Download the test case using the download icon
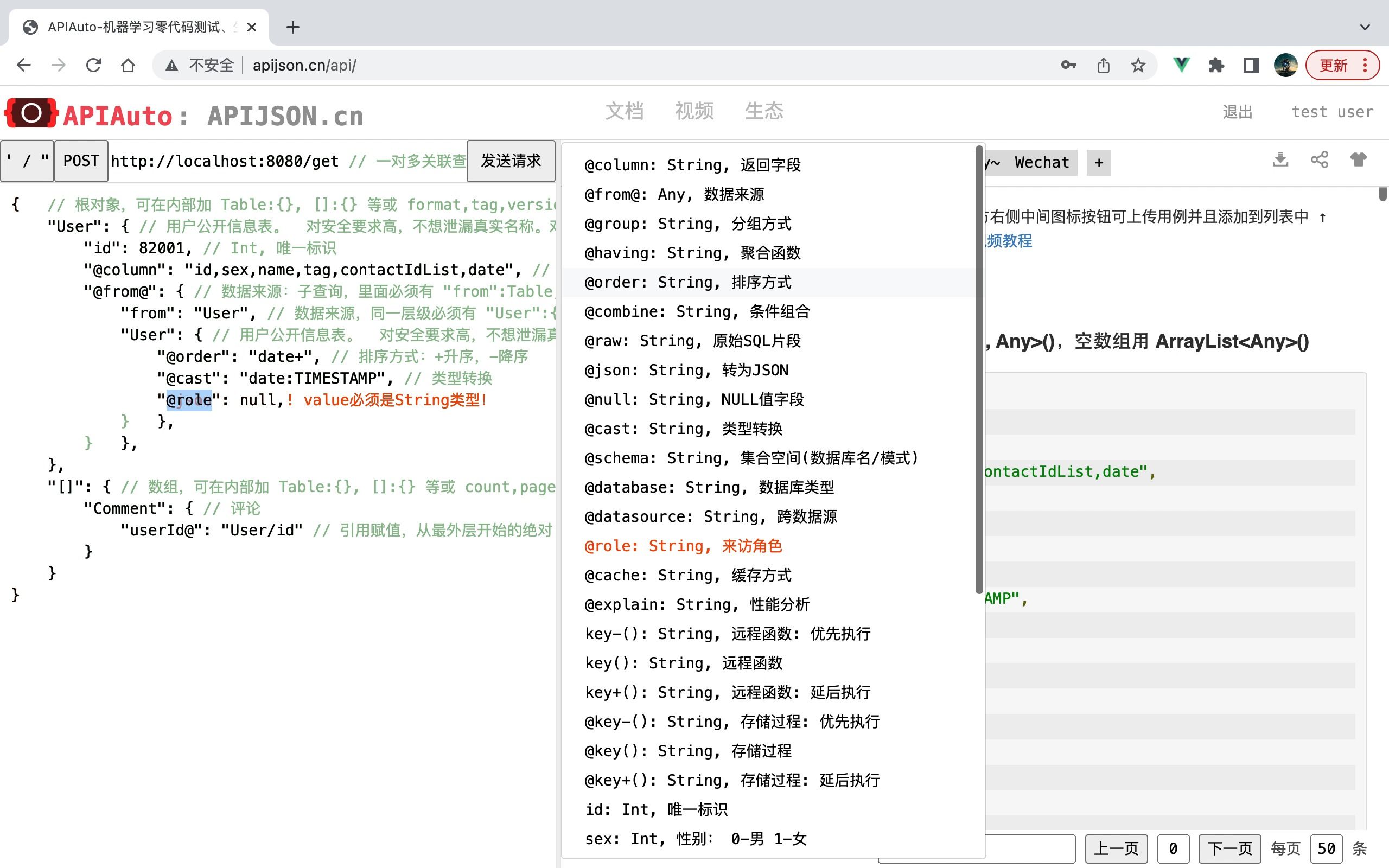 tap(1280, 161)
